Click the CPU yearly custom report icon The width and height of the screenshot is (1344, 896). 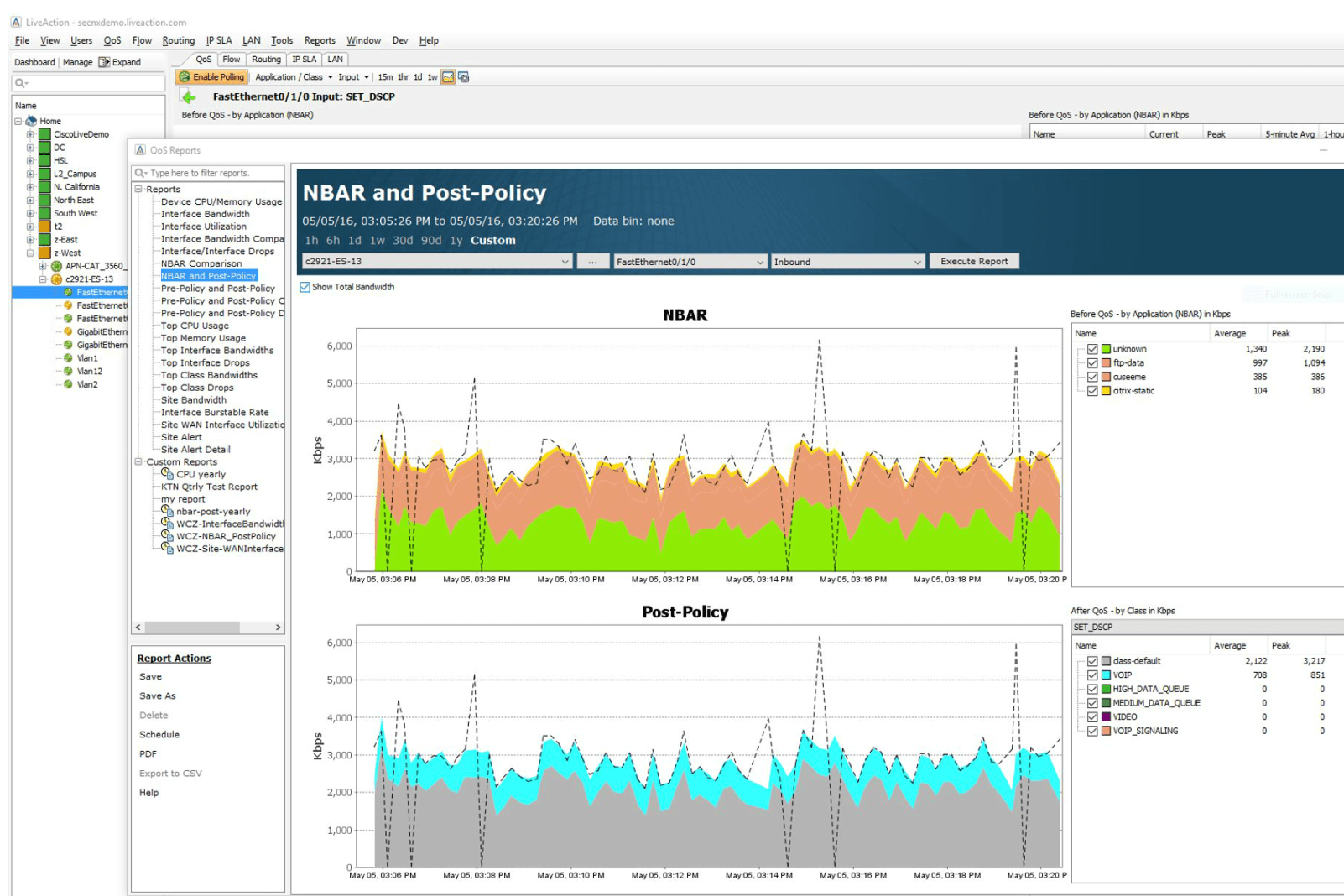[x=168, y=474]
